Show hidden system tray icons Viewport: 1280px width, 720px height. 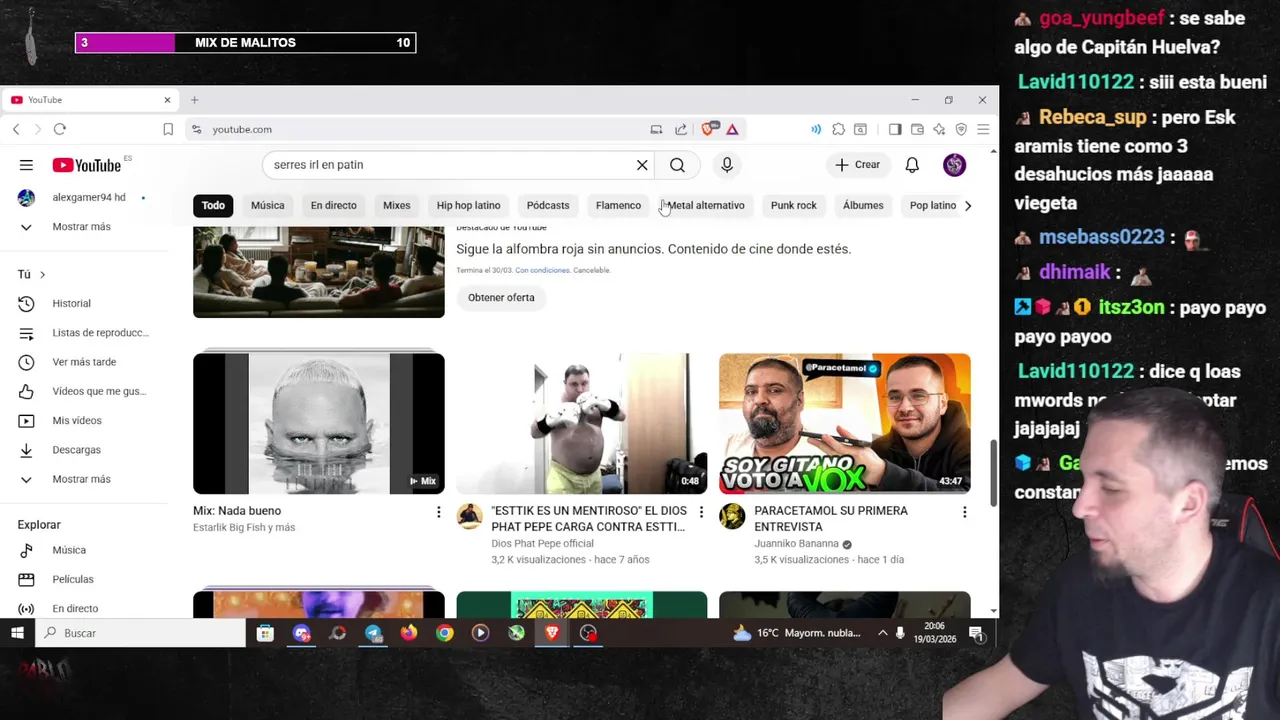click(882, 633)
